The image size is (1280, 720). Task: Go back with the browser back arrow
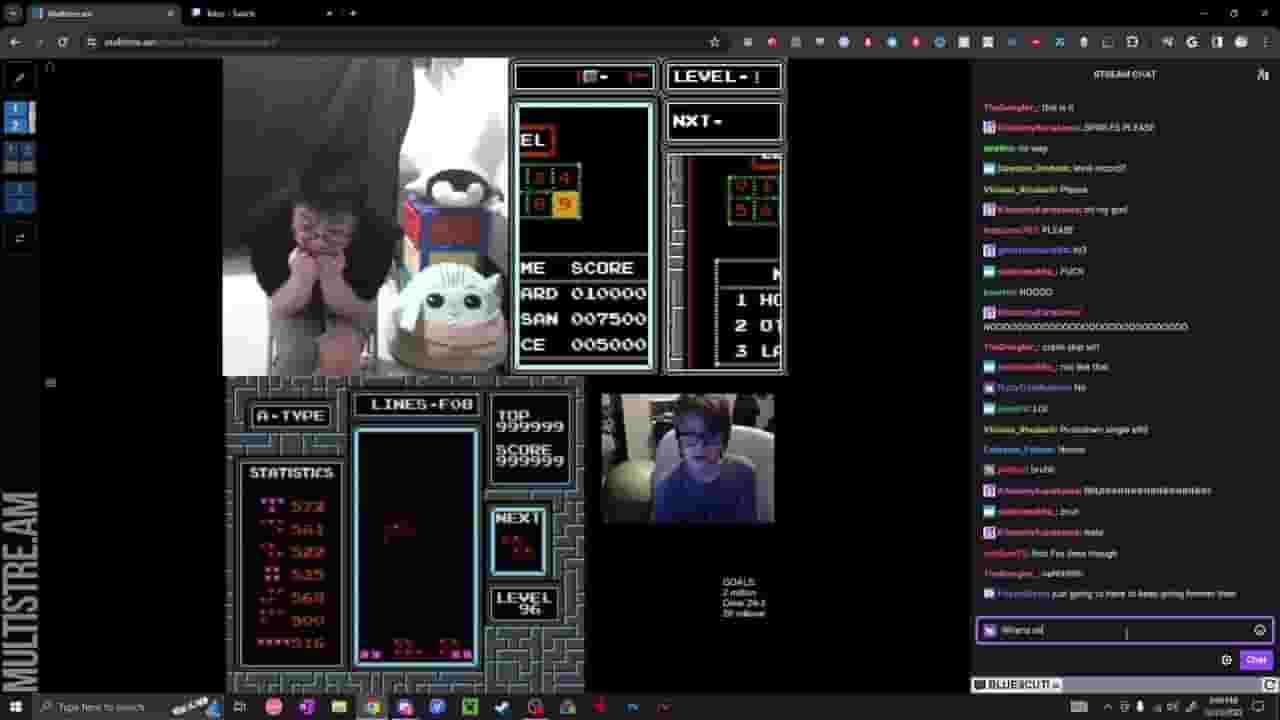coord(15,42)
